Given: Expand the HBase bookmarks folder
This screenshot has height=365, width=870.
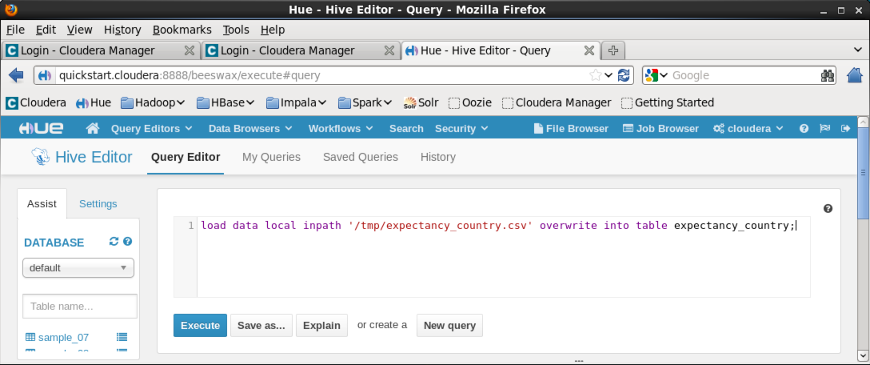Looking at the screenshot, I should (225, 103).
